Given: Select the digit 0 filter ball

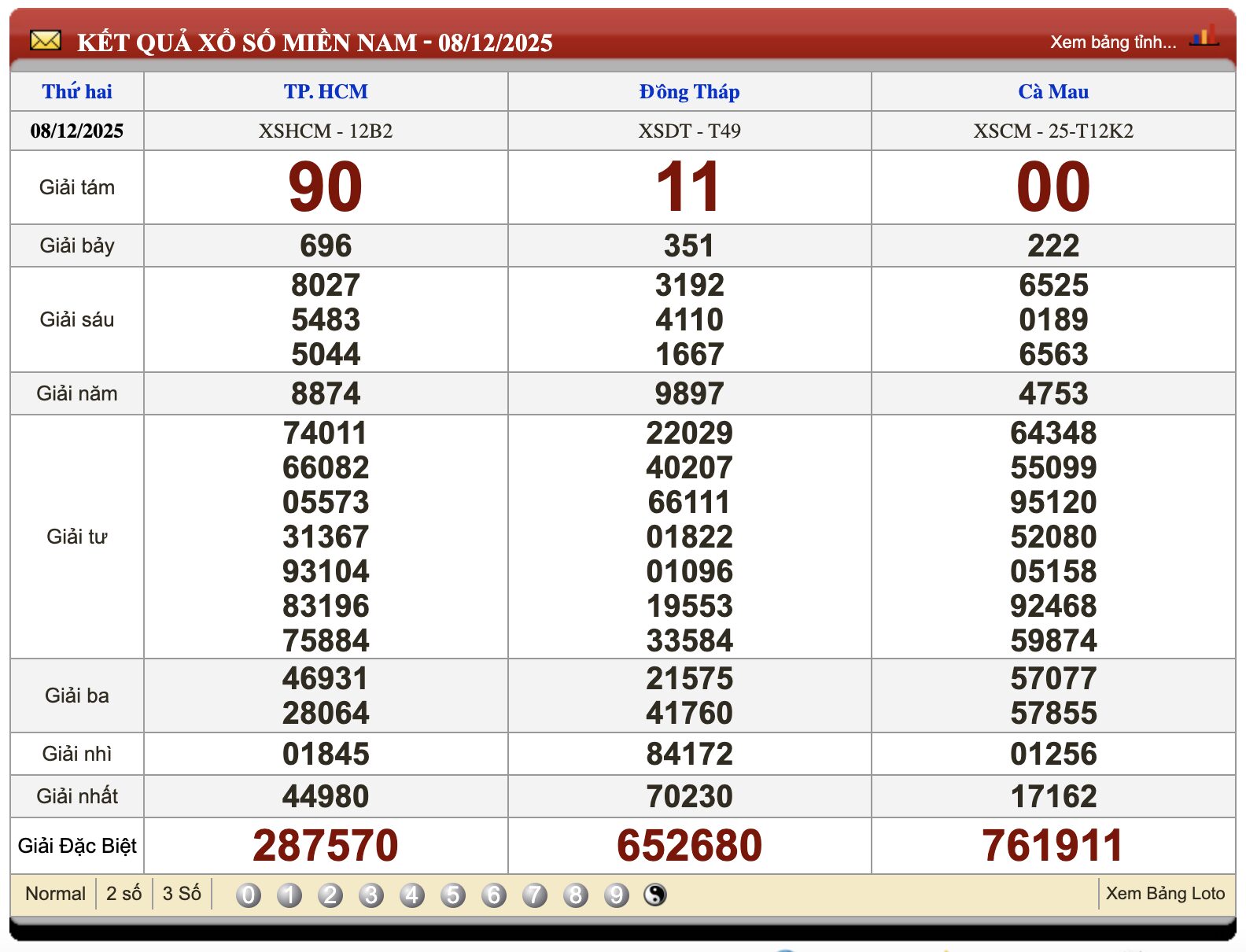Looking at the screenshot, I should click(x=249, y=895).
